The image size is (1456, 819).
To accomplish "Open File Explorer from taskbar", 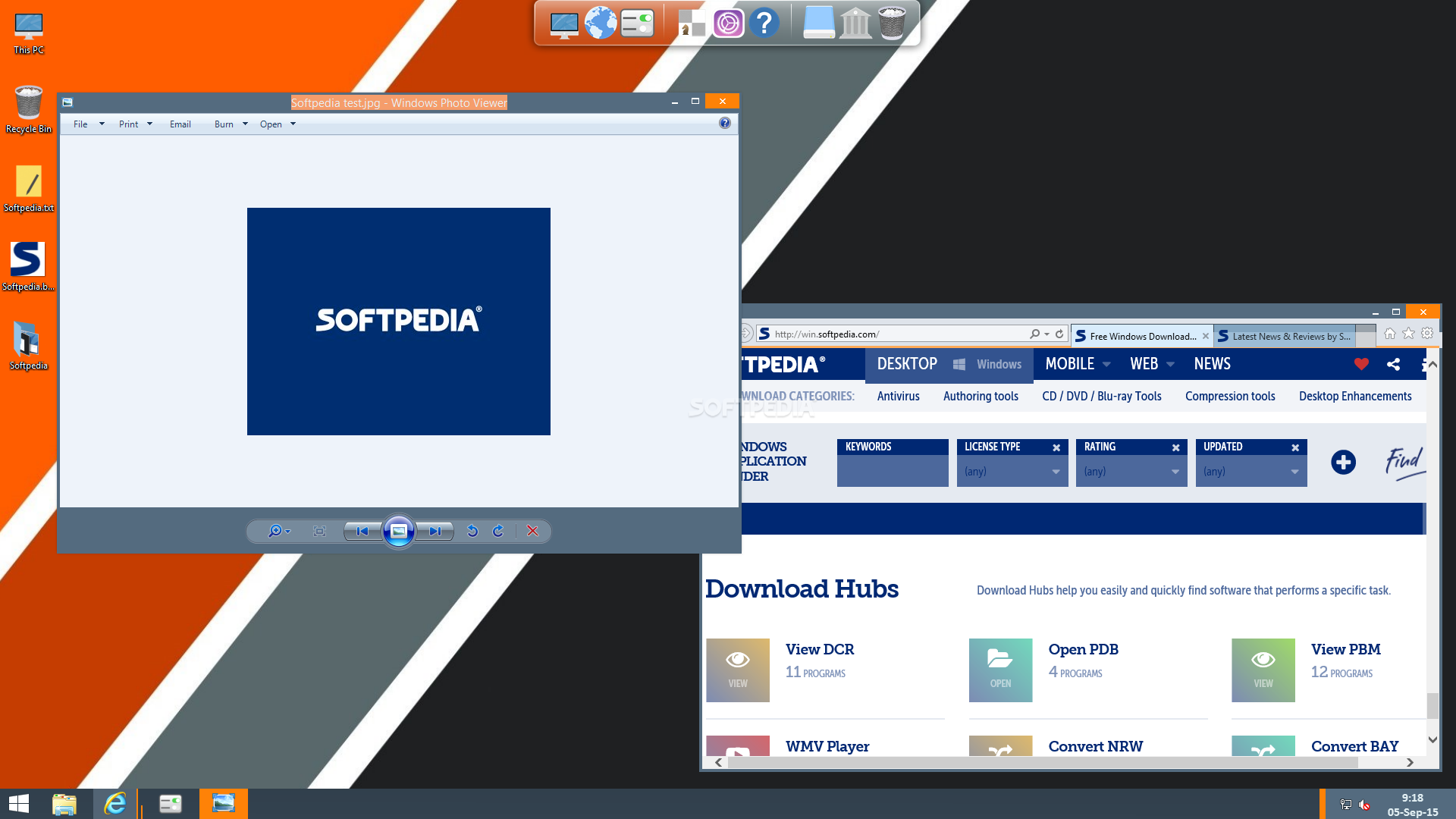I will pyautogui.click(x=64, y=804).
